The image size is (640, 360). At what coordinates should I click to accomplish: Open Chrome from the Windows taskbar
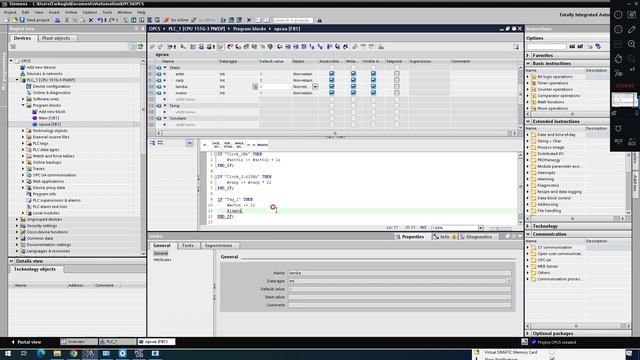click(x=73, y=353)
